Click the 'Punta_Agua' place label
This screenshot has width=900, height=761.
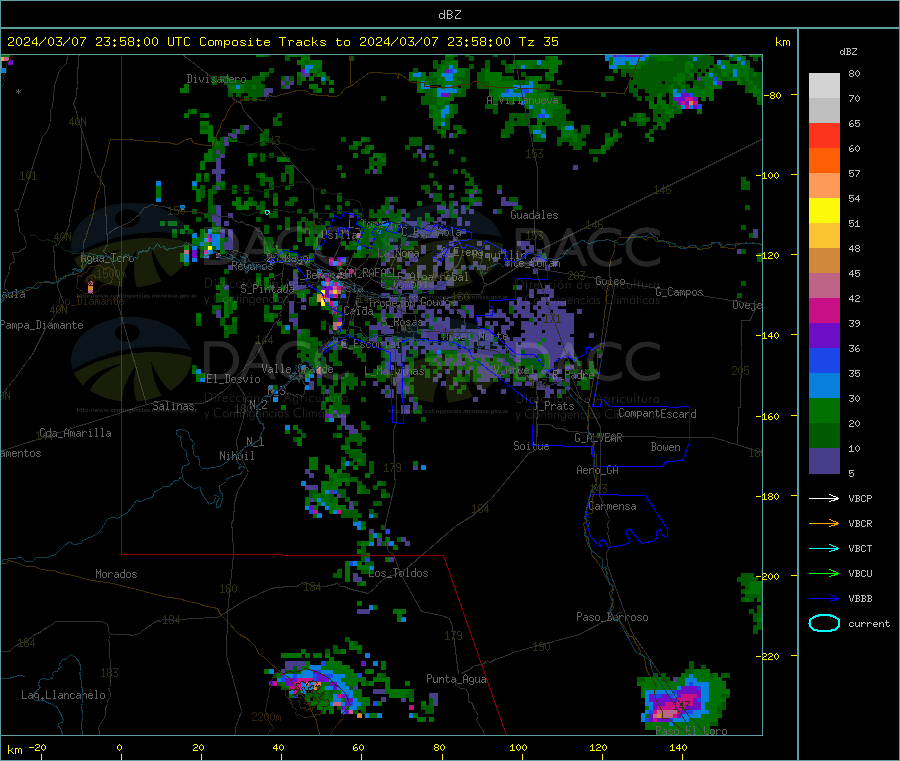456,679
